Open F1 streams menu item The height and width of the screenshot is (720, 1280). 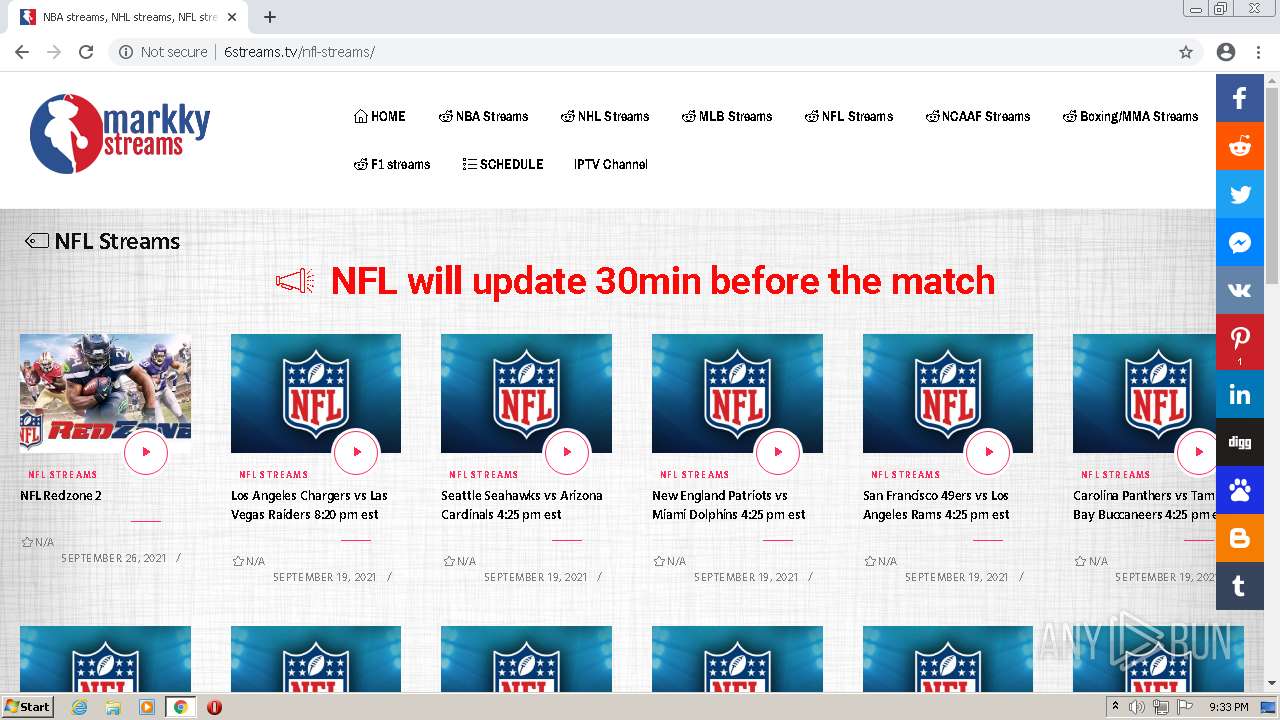[392, 164]
